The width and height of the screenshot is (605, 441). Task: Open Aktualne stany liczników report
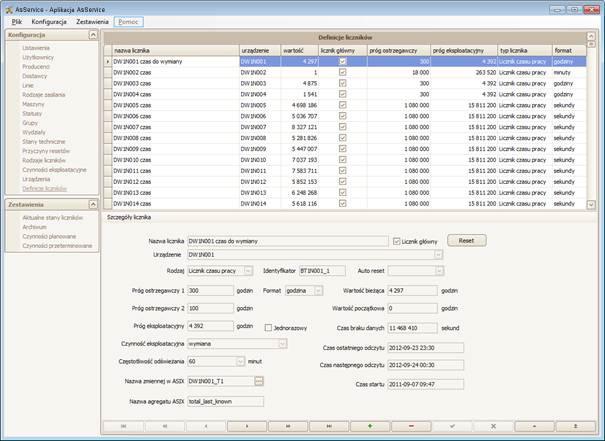point(52,218)
